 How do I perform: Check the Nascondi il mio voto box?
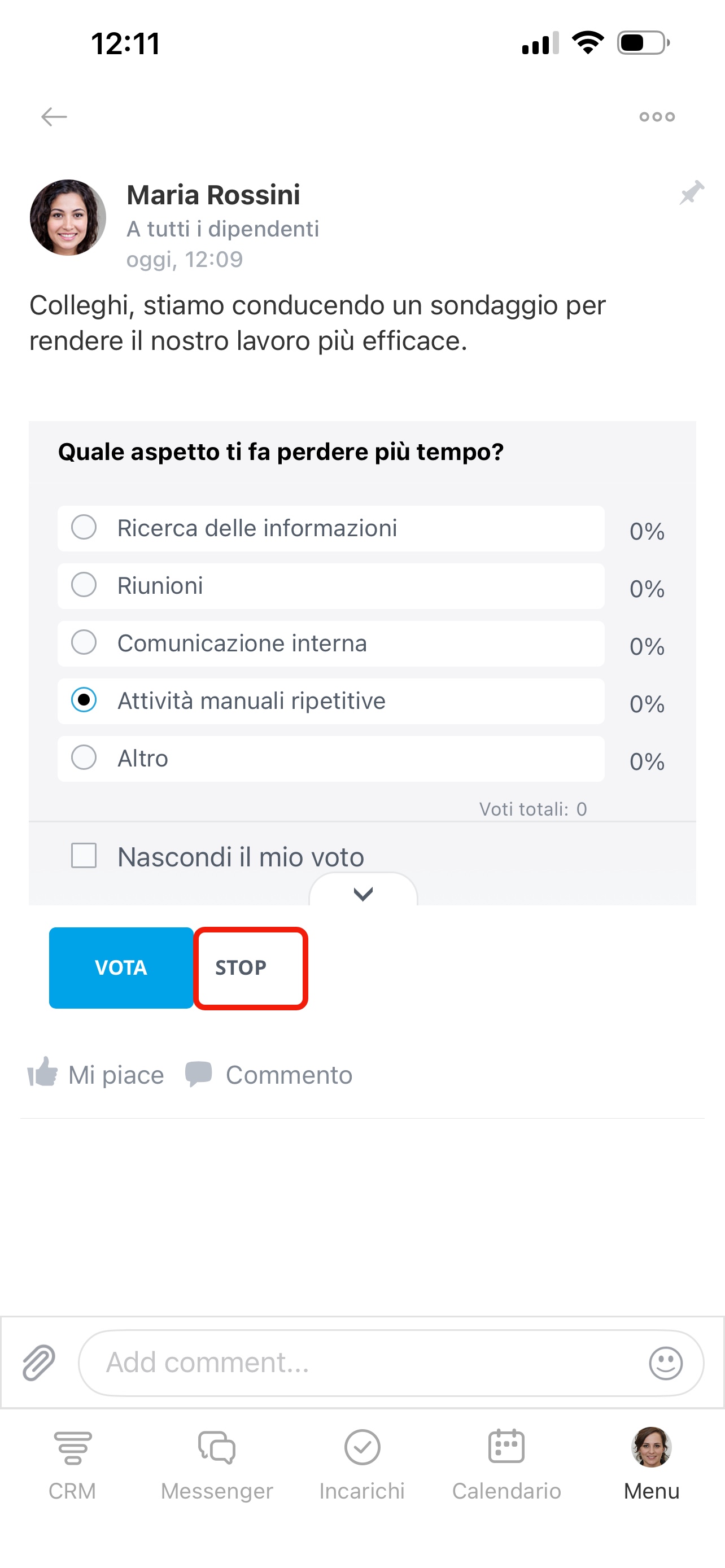coord(84,855)
